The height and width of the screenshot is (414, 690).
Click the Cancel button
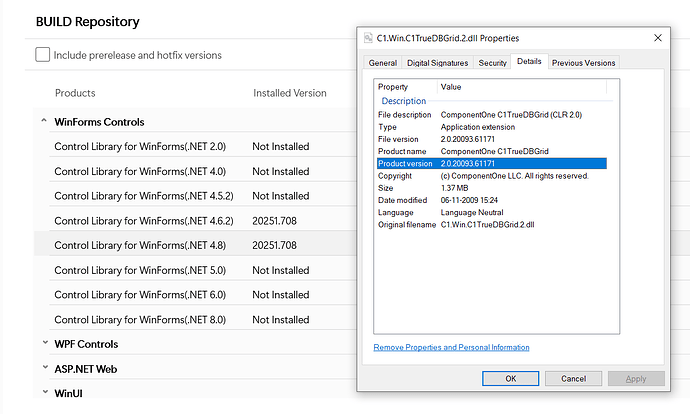point(573,378)
